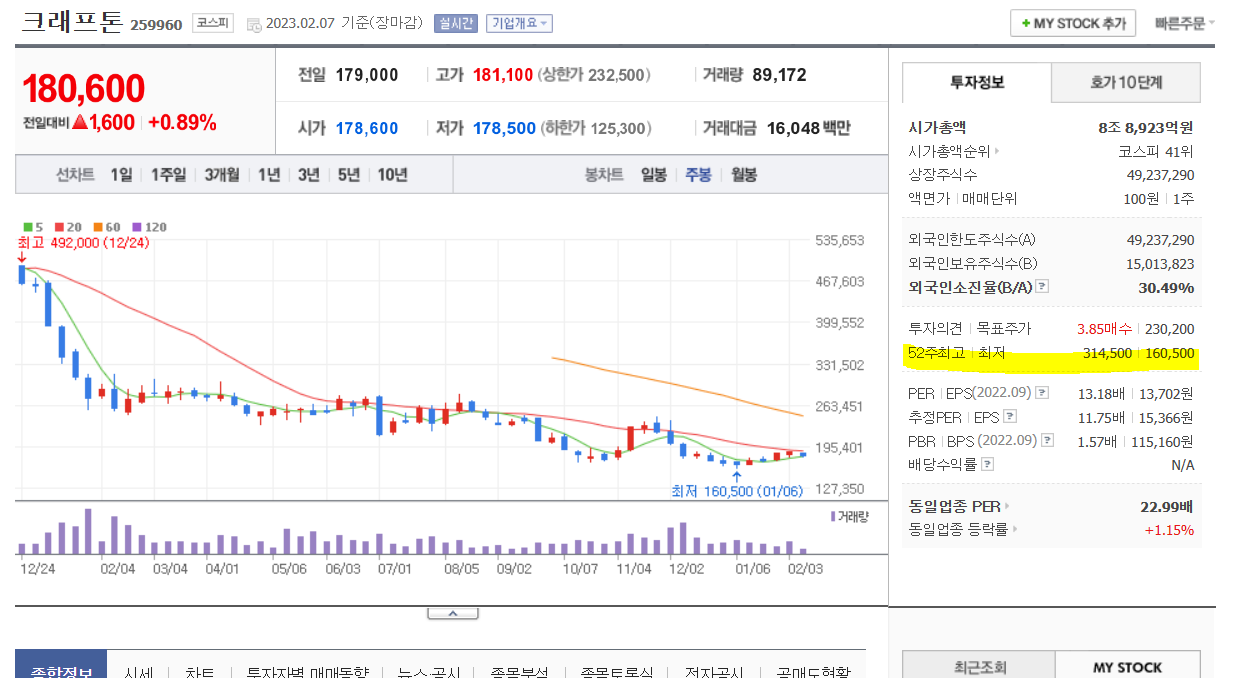
Task: Click the orange 60-day moving average legend swatch
Action: [x=98, y=227]
